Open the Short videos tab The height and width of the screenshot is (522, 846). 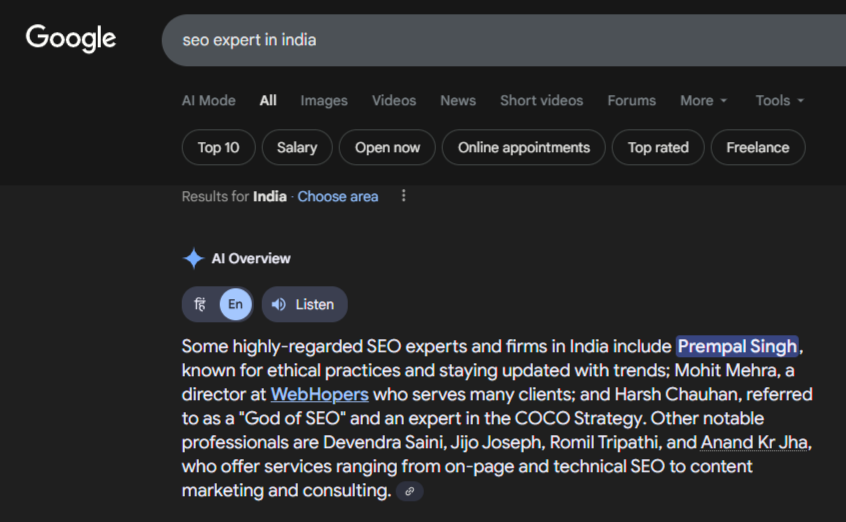point(542,100)
